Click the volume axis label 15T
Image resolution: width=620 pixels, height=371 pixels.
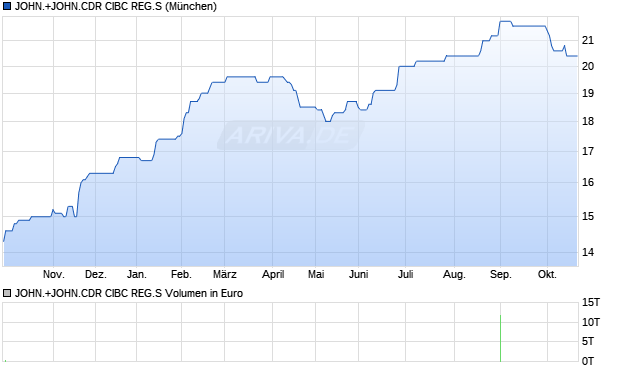(x=591, y=303)
